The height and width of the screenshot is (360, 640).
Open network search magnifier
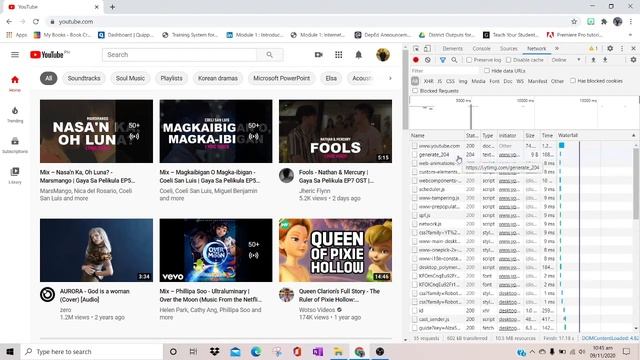point(454,60)
